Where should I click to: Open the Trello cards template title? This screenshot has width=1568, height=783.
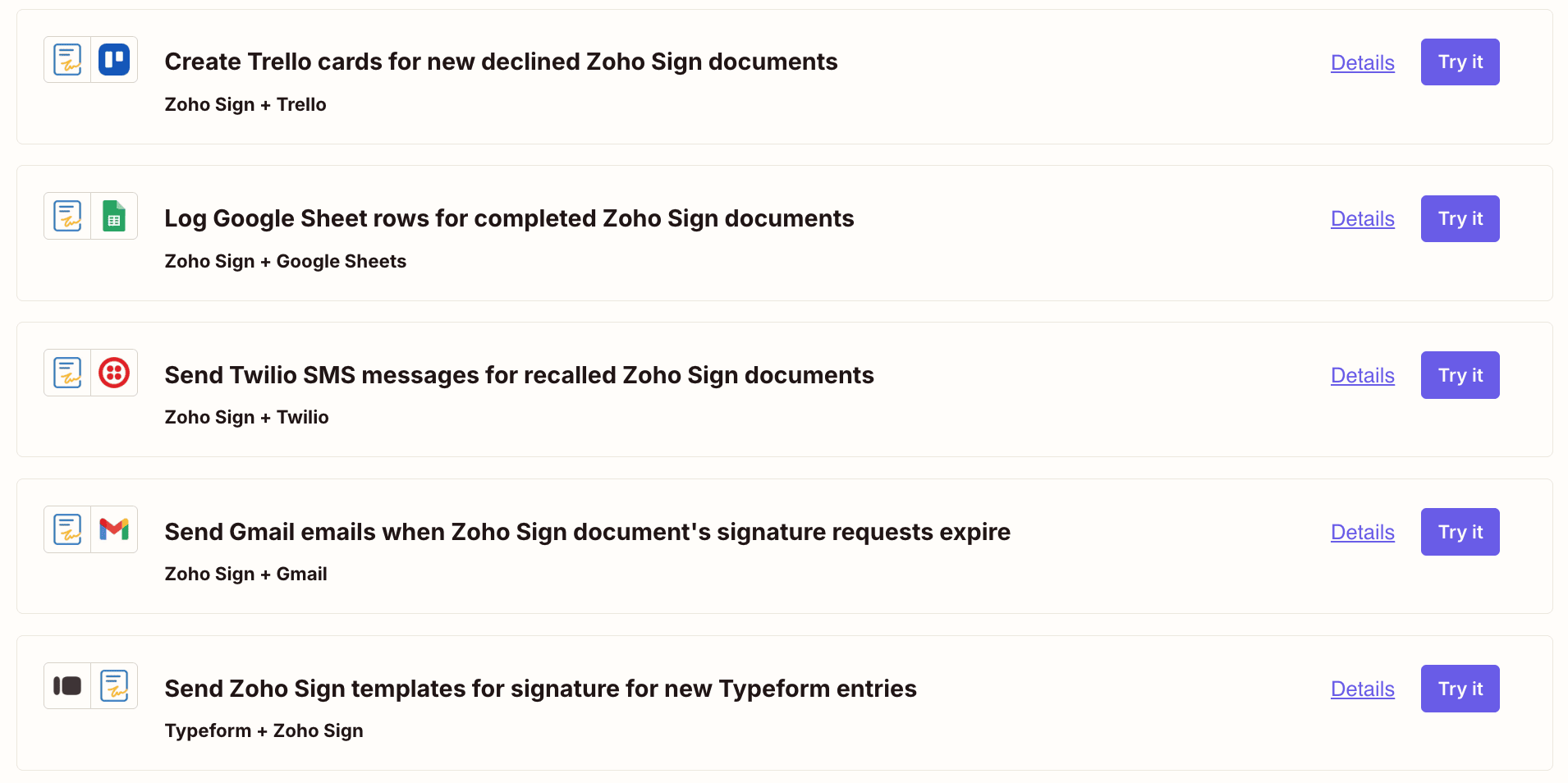501,62
